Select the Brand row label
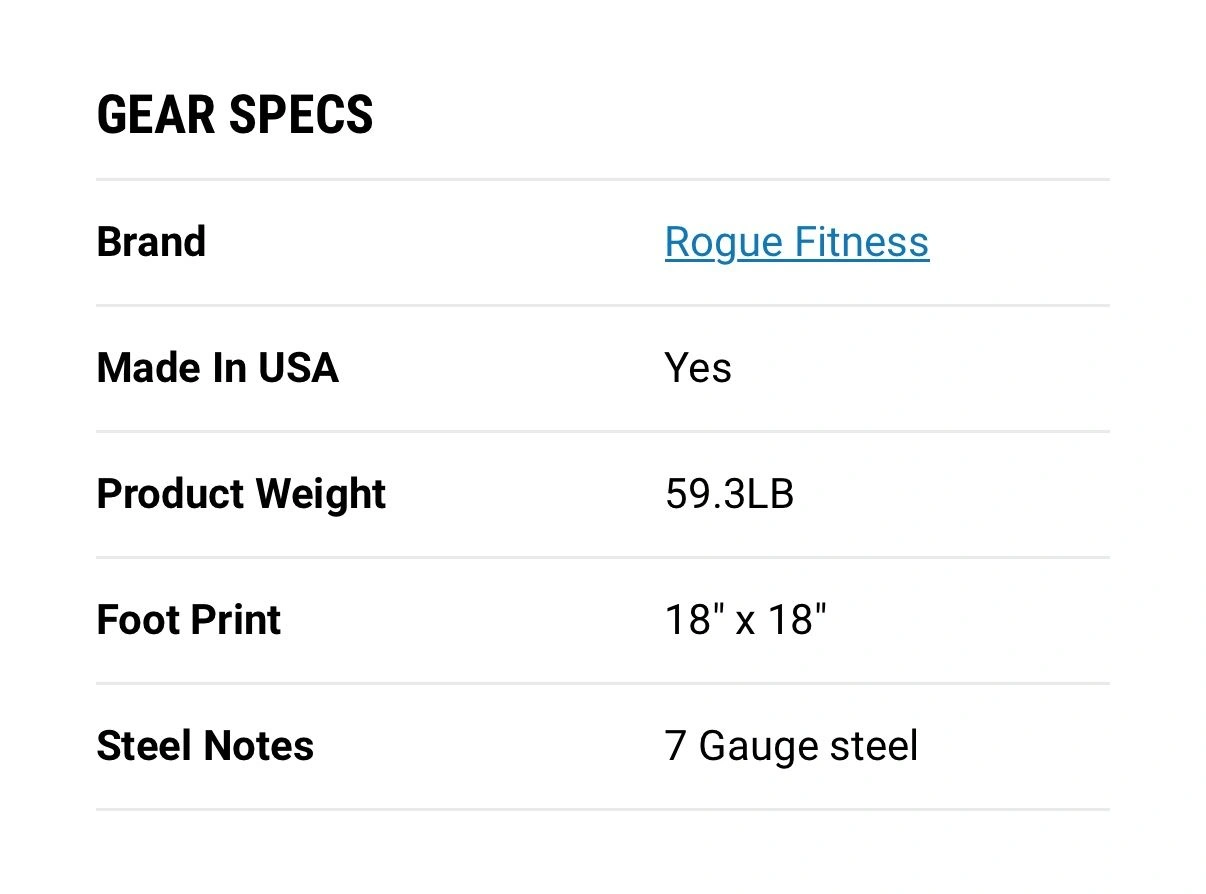Viewport: 1206px width, 894px height. pyautogui.click(x=151, y=242)
